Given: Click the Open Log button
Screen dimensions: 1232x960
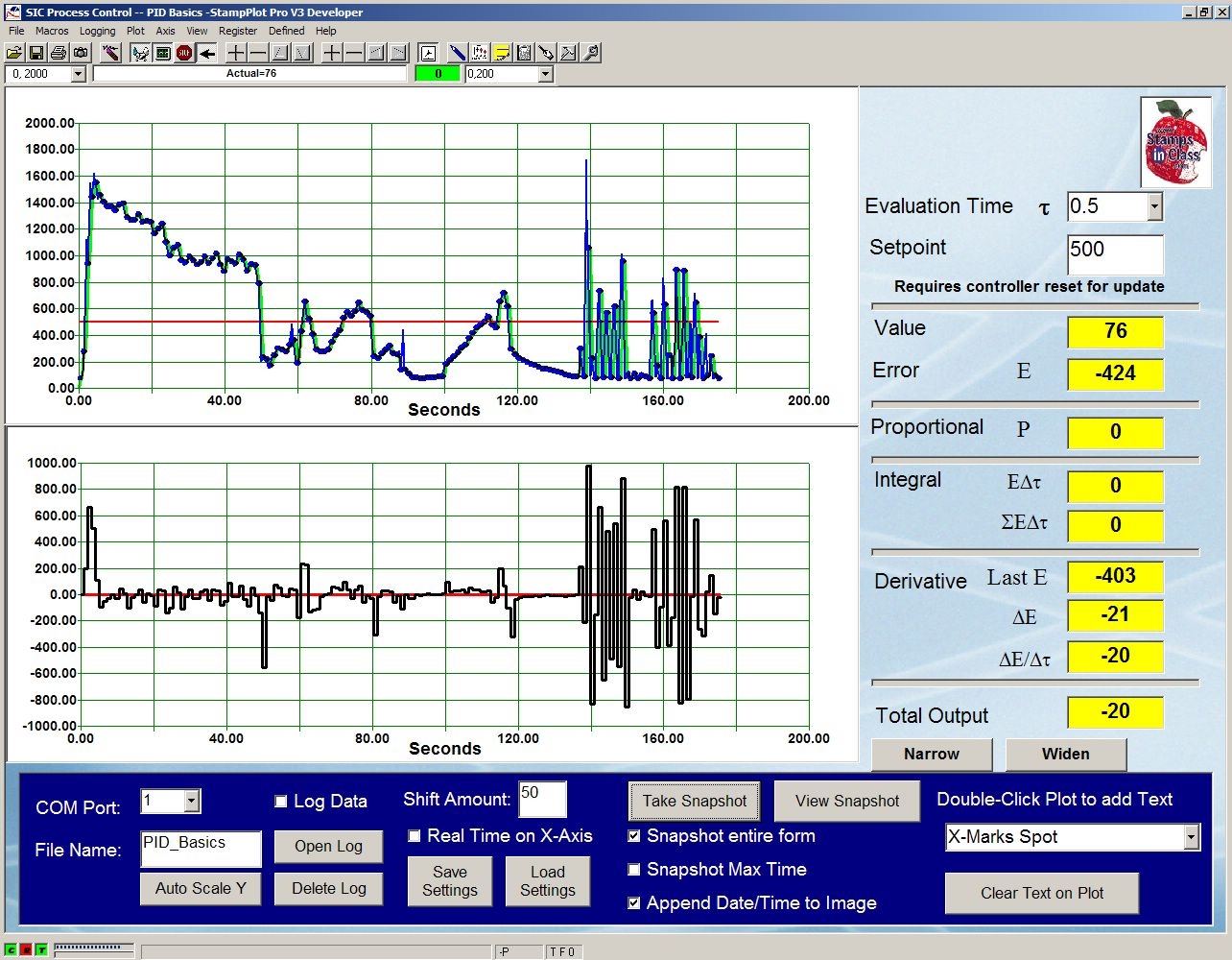Looking at the screenshot, I should click(328, 847).
